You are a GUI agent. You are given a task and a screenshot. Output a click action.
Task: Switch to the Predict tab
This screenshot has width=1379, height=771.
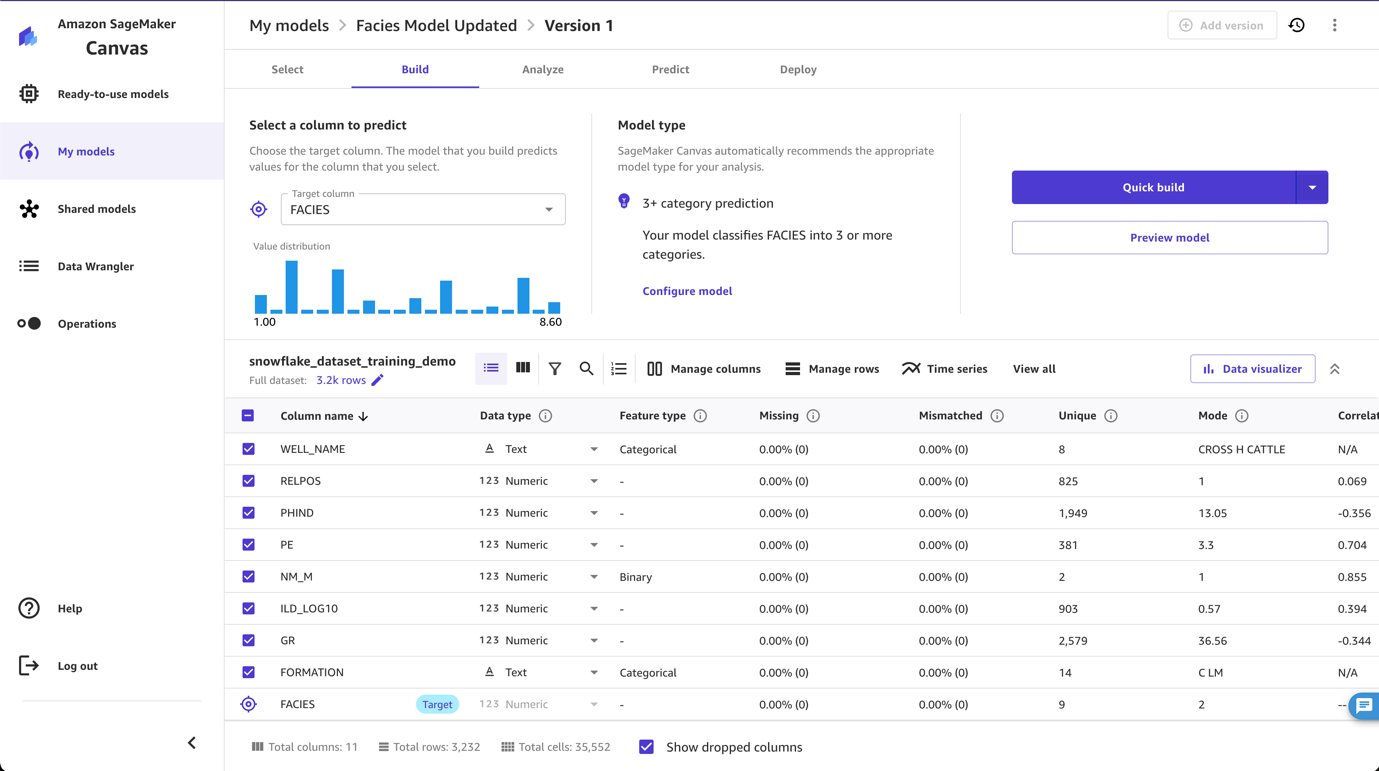point(671,69)
